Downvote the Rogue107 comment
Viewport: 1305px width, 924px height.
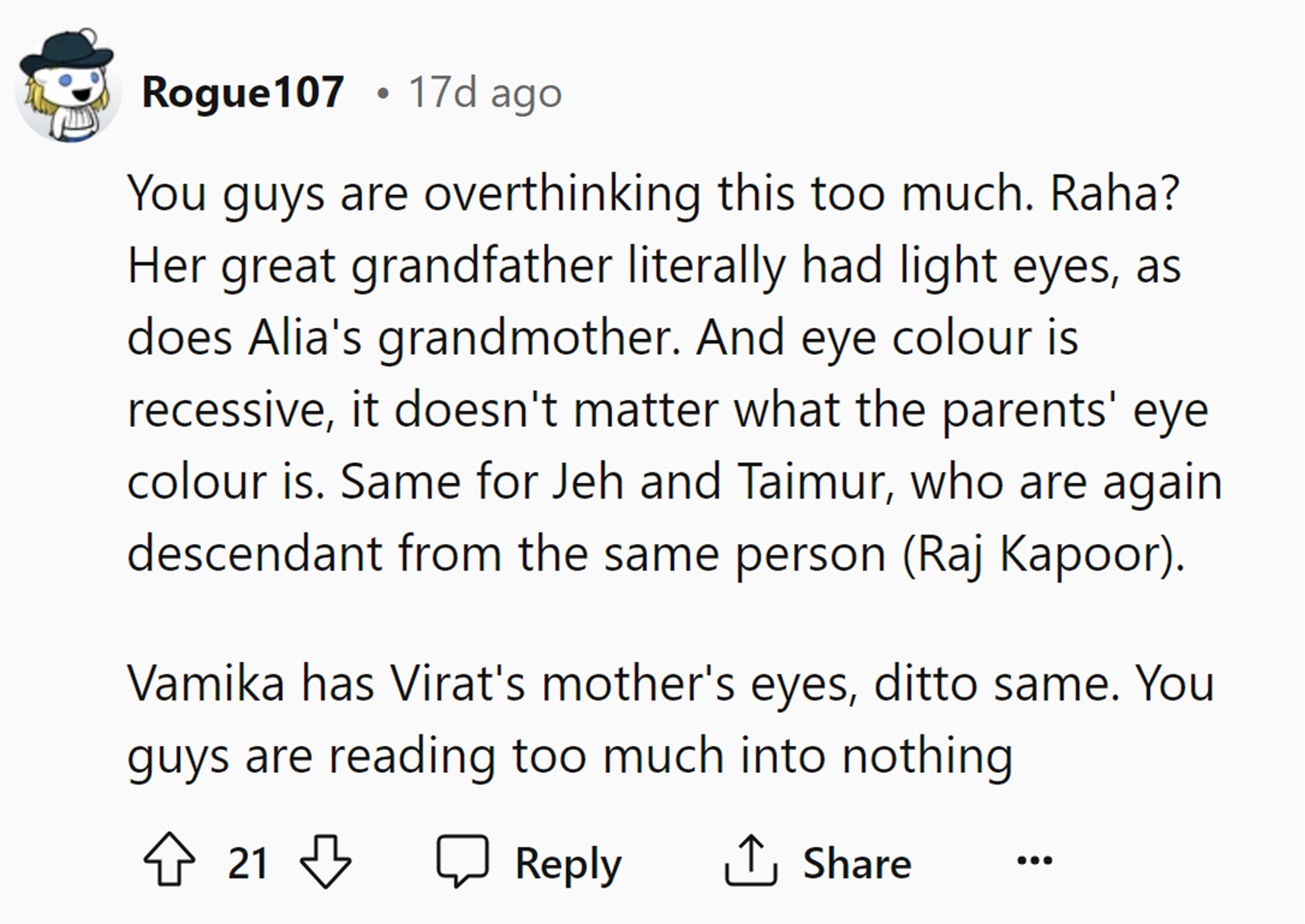[325, 862]
